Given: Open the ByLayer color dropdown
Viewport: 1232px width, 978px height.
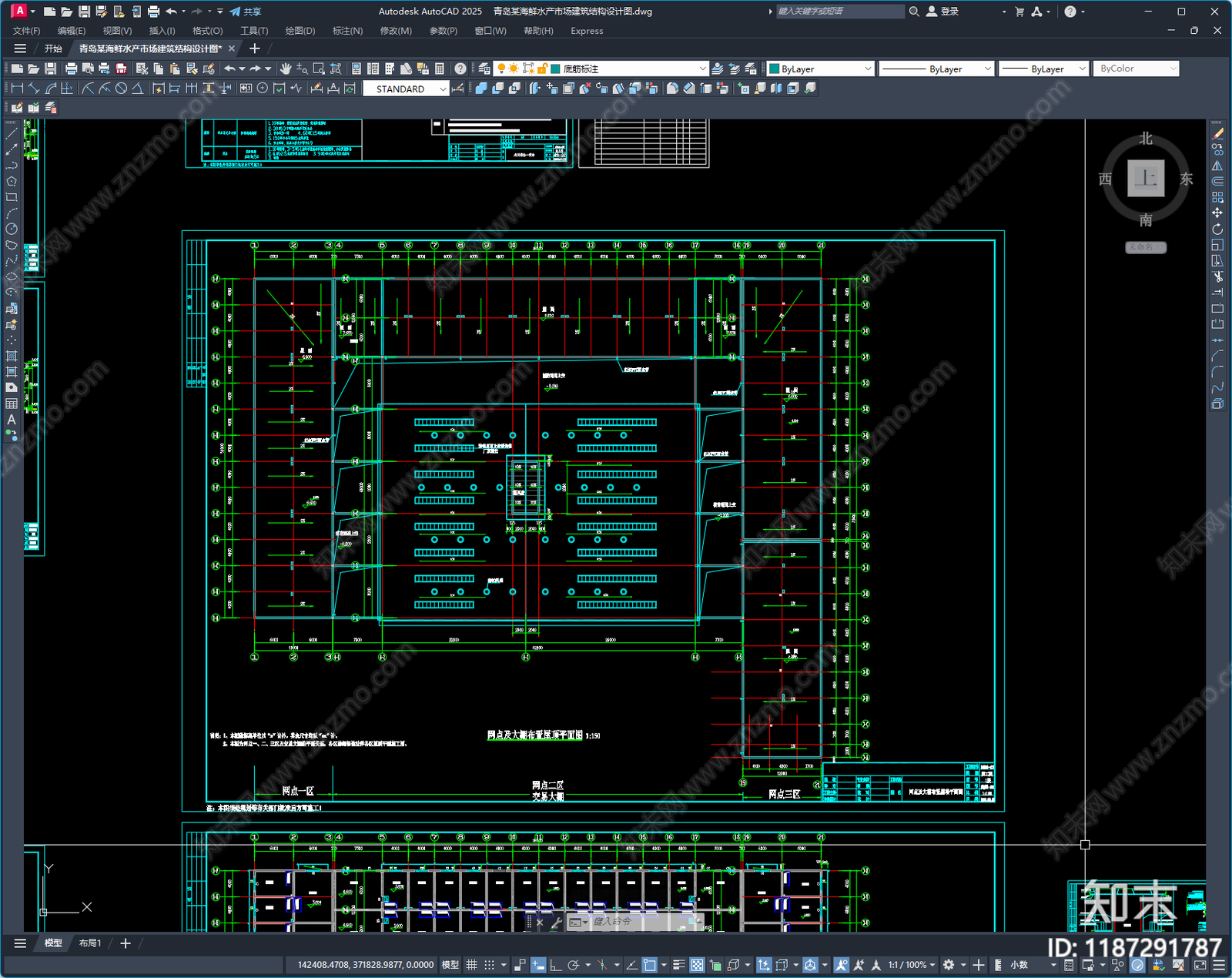Looking at the screenshot, I should coord(820,69).
